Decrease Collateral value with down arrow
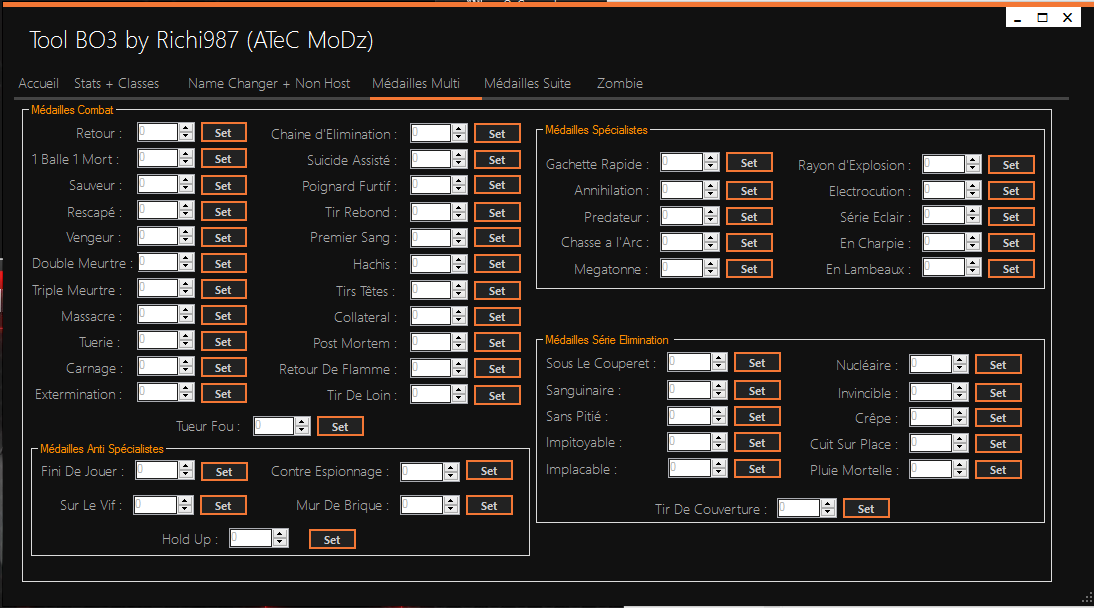The width and height of the screenshot is (1094, 608). click(459, 321)
